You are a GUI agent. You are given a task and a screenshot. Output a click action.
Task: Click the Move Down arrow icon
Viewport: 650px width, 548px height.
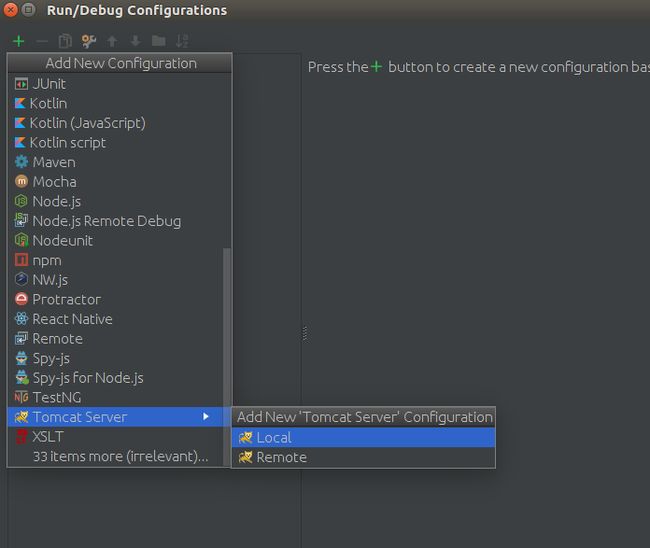point(135,41)
